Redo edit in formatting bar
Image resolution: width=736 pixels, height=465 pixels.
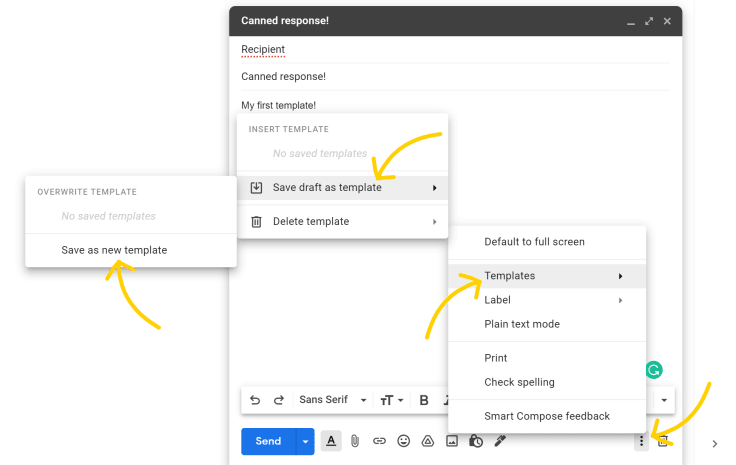(279, 400)
